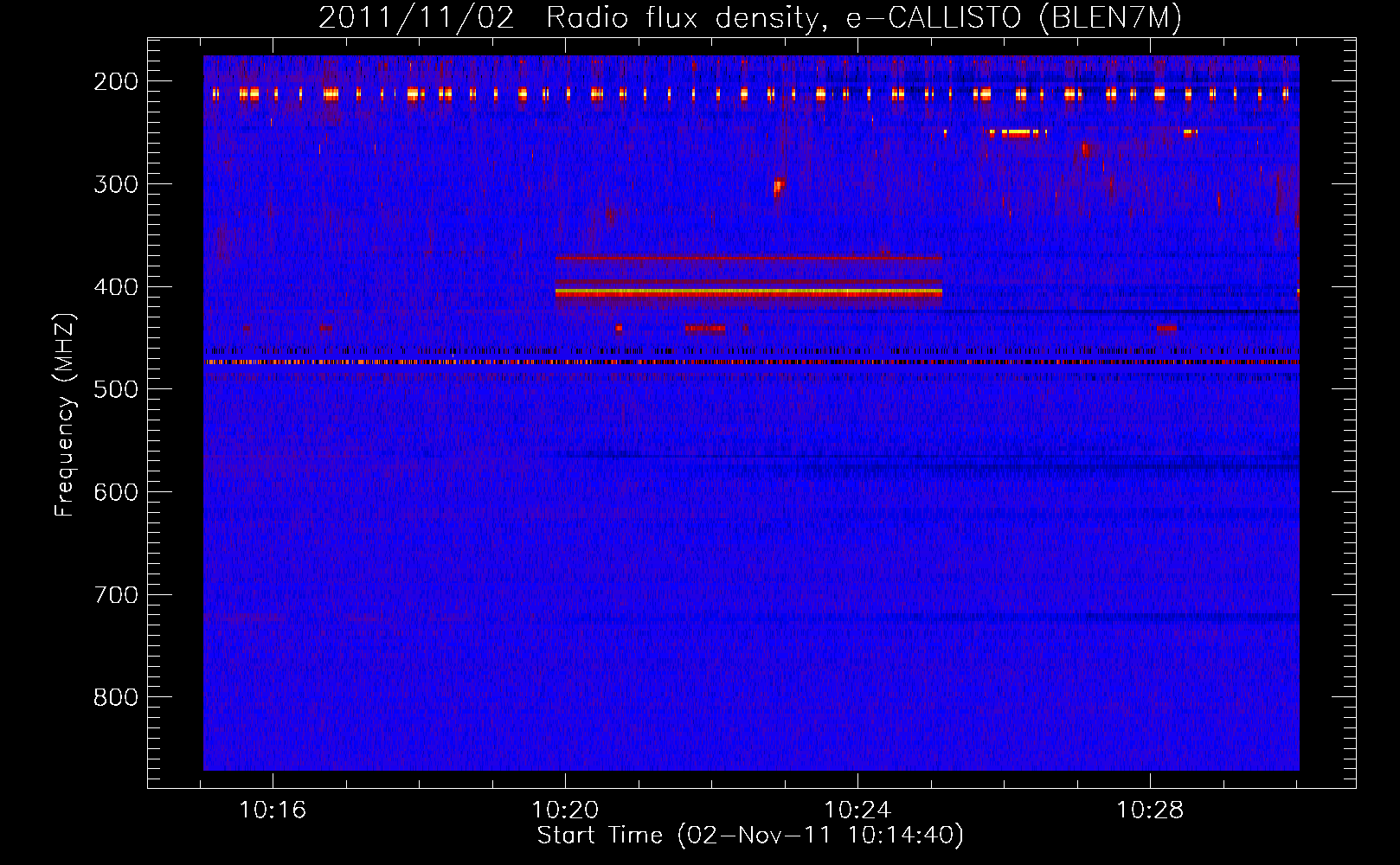Select the 700 frequency tick label
The width and height of the screenshot is (1400, 865).
[x=116, y=595]
